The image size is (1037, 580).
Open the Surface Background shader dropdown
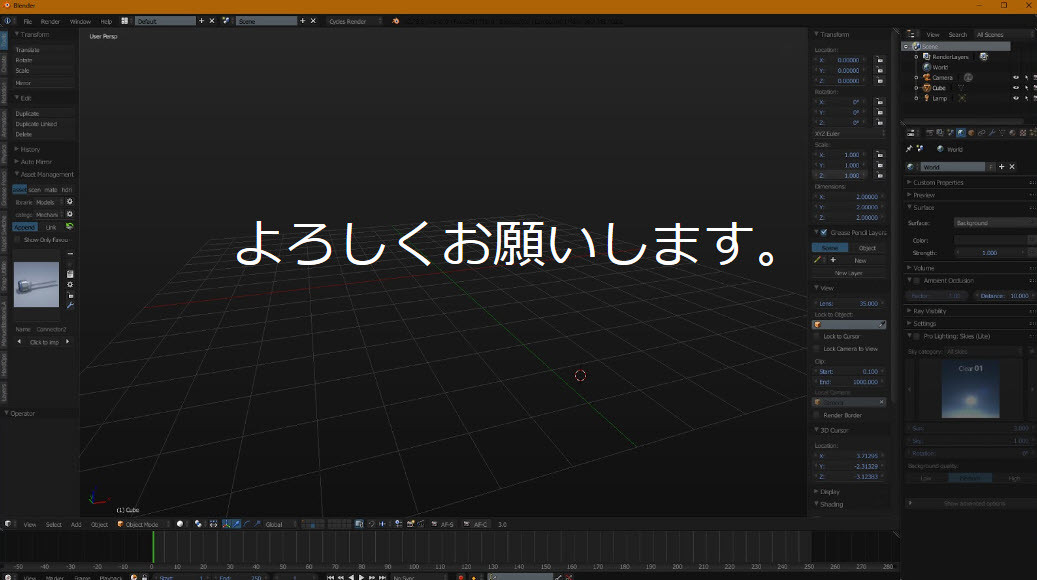coord(994,223)
